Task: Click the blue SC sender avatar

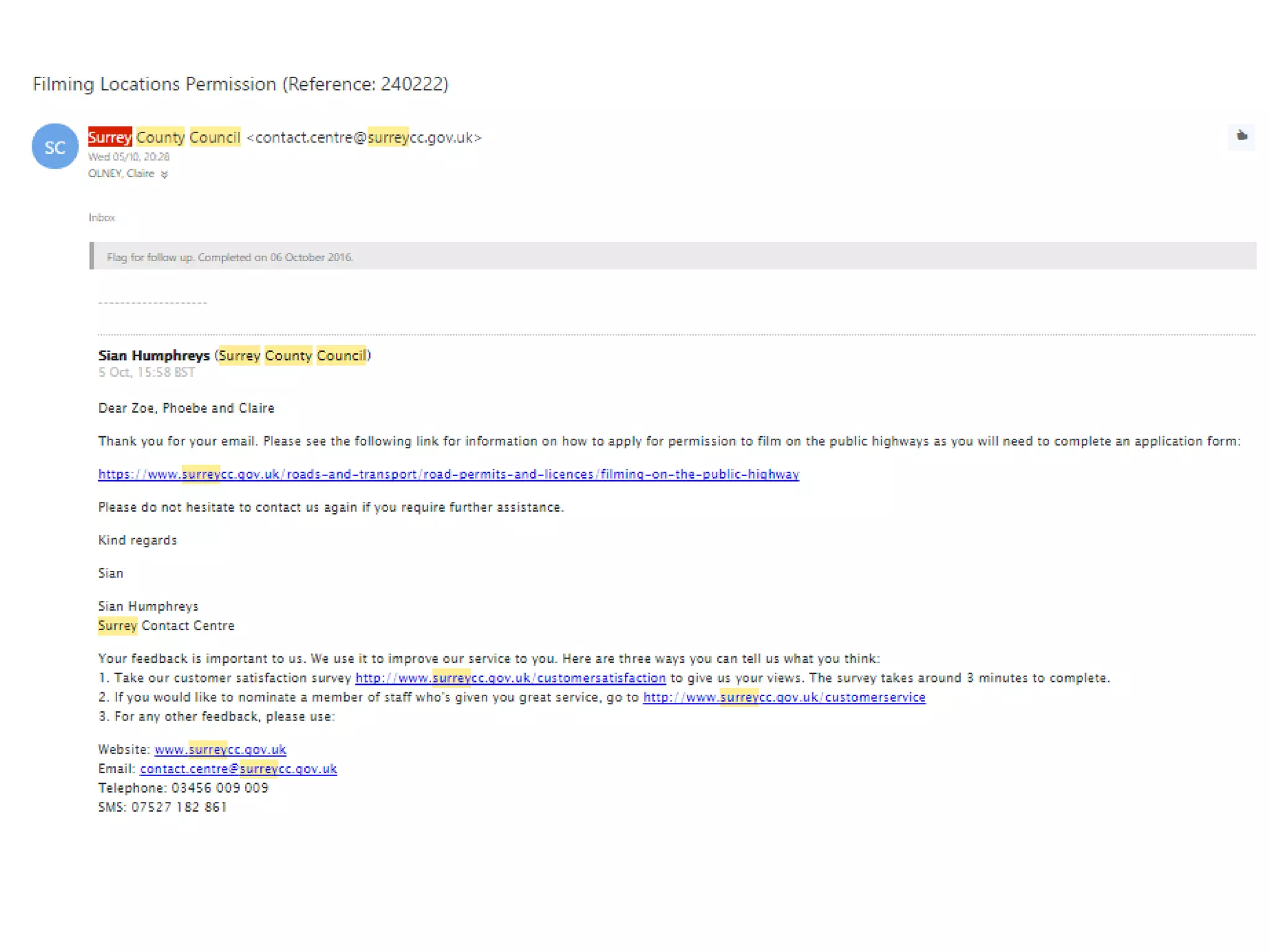Action: 55,147
